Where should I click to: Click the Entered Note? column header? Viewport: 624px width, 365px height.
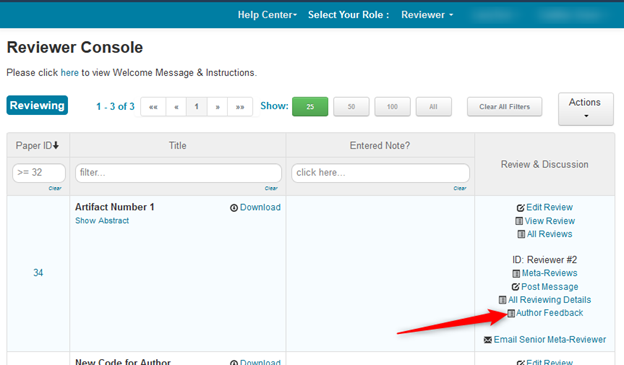[x=380, y=145]
